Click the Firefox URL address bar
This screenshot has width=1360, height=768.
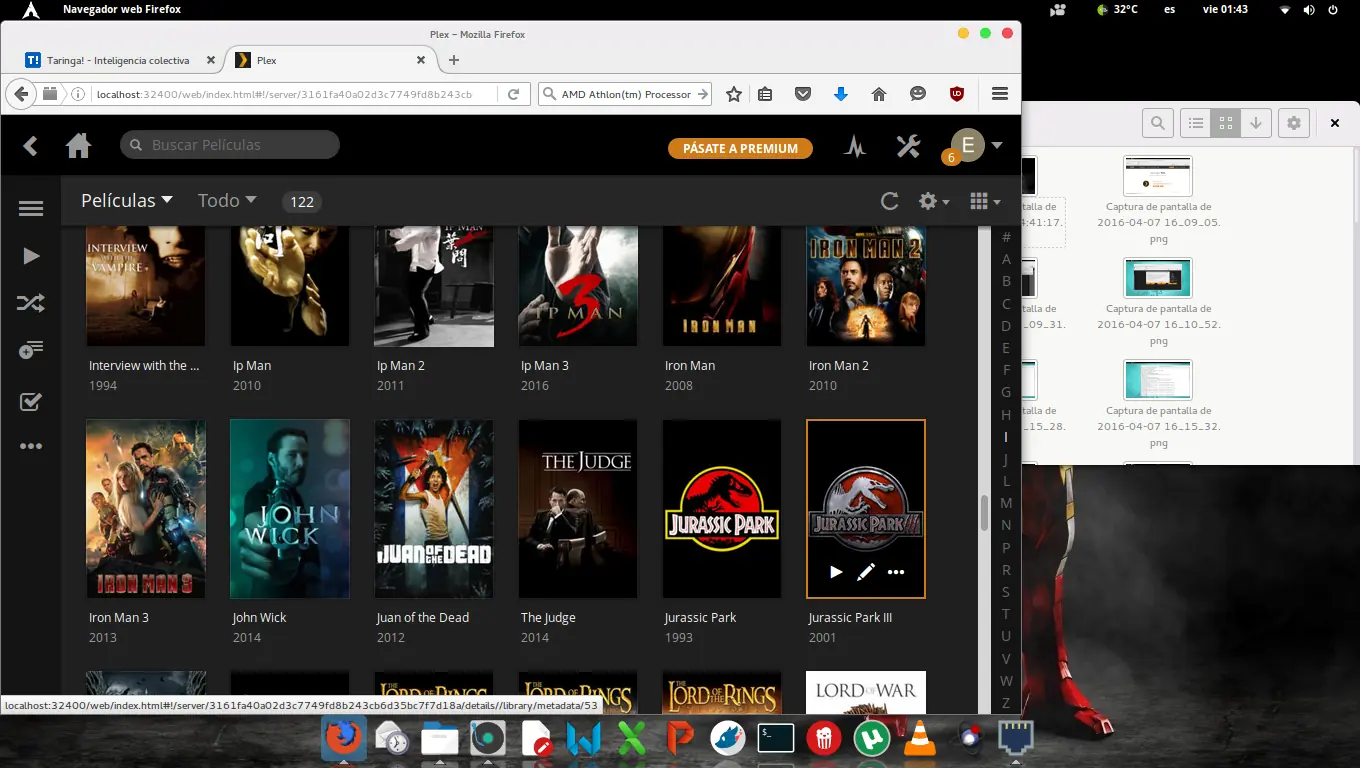(296, 94)
